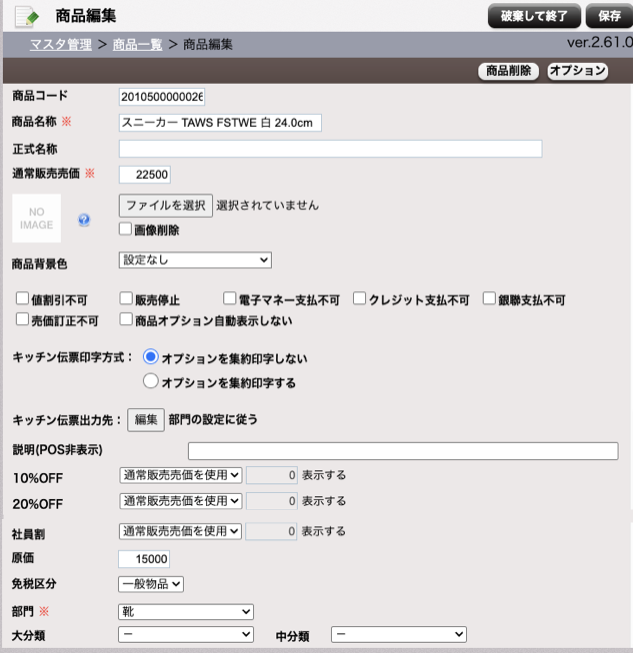This screenshot has width=633, height=653.
Task: Toggle the 画像削除 checkbox
Action: (126, 229)
